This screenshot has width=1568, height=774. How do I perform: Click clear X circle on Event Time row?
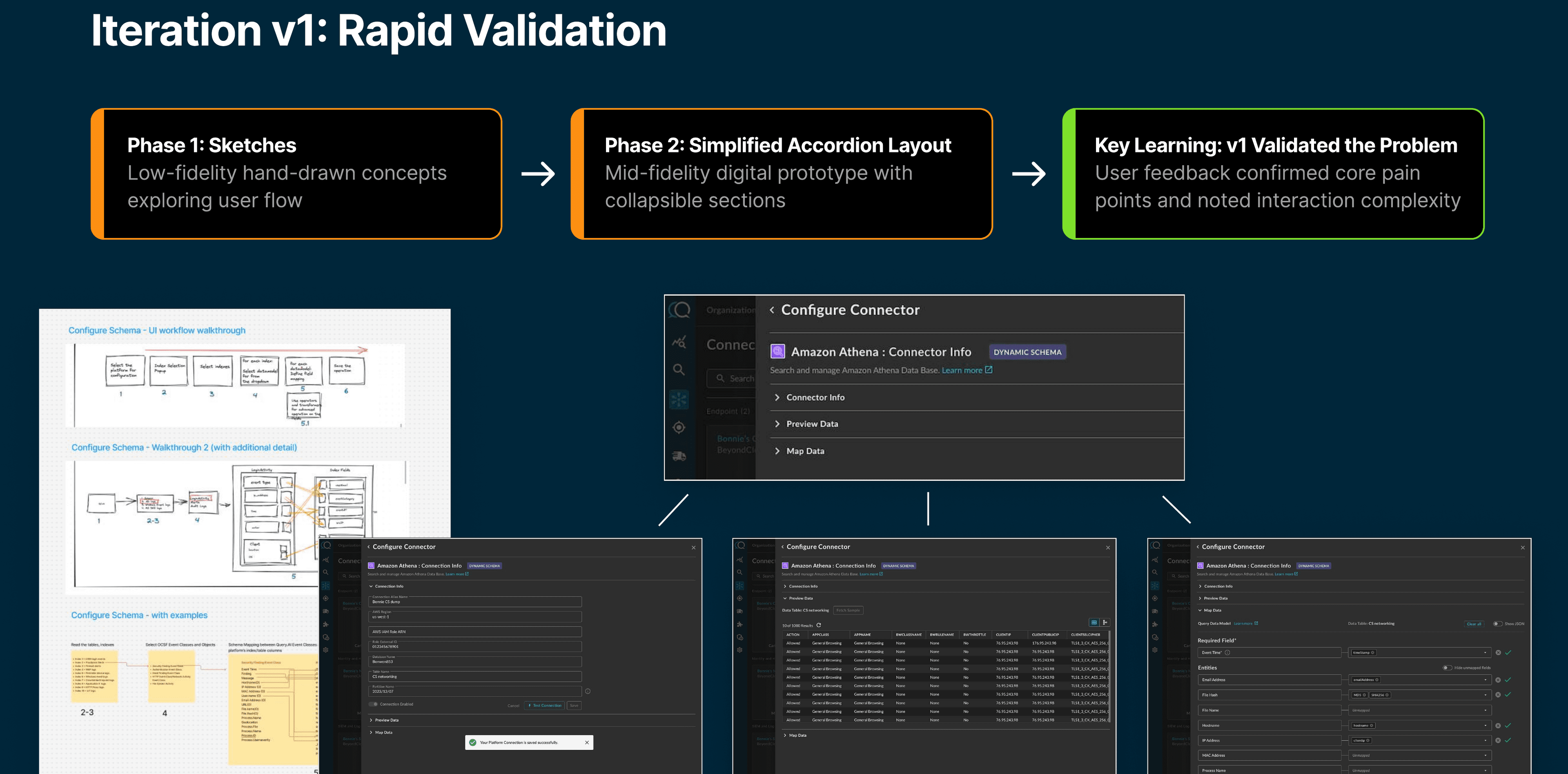click(x=1498, y=652)
